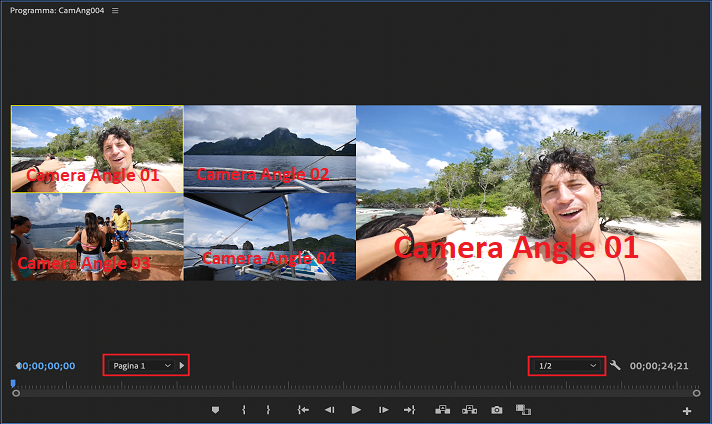Go to In point button
712x424 pixels.
click(x=303, y=410)
